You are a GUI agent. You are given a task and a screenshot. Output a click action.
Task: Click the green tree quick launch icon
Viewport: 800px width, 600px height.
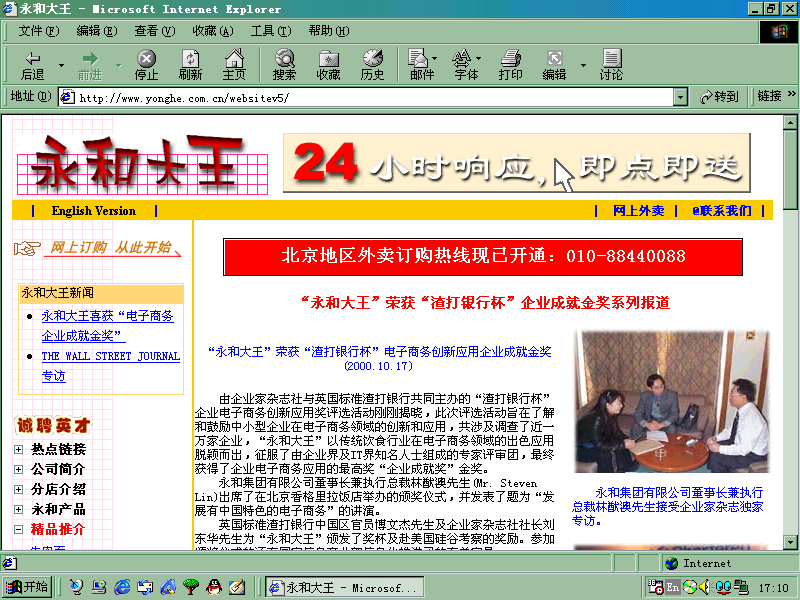(191, 587)
